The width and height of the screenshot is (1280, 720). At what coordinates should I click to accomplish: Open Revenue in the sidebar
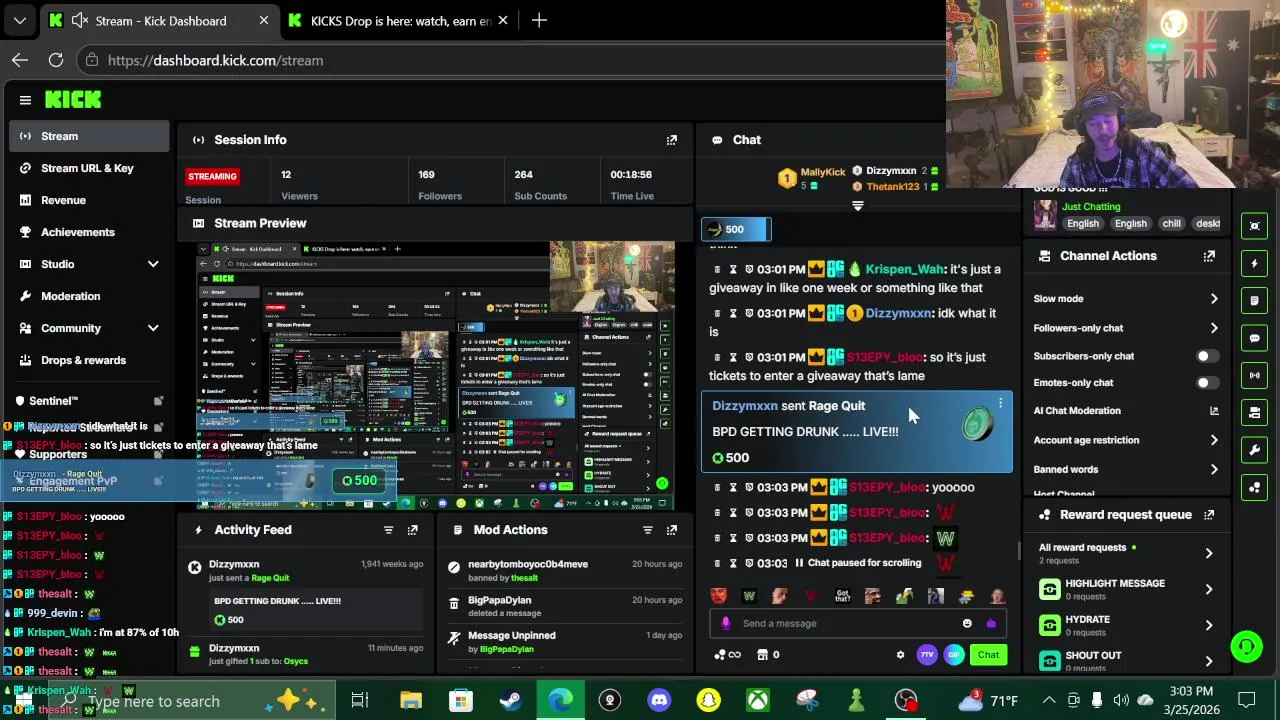[89, 200]
